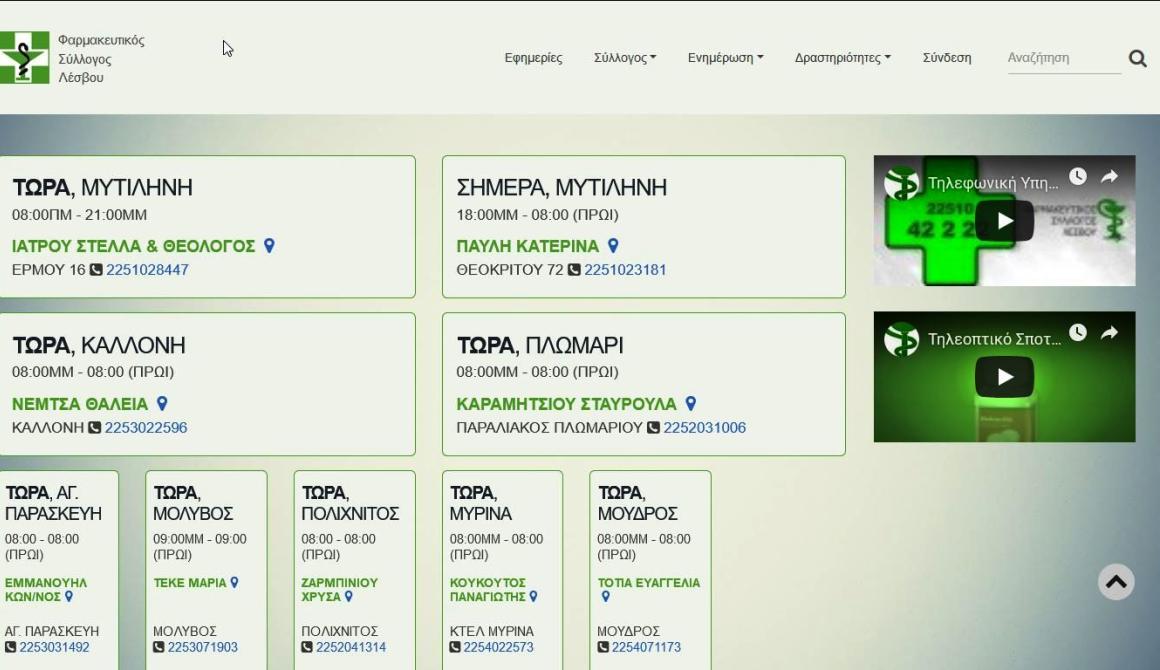This screenshot has width=1160, height=670.
Task: Expand the Σύλλογος dropdown menu
Action: pyautogui.click(x=625, y=58)
